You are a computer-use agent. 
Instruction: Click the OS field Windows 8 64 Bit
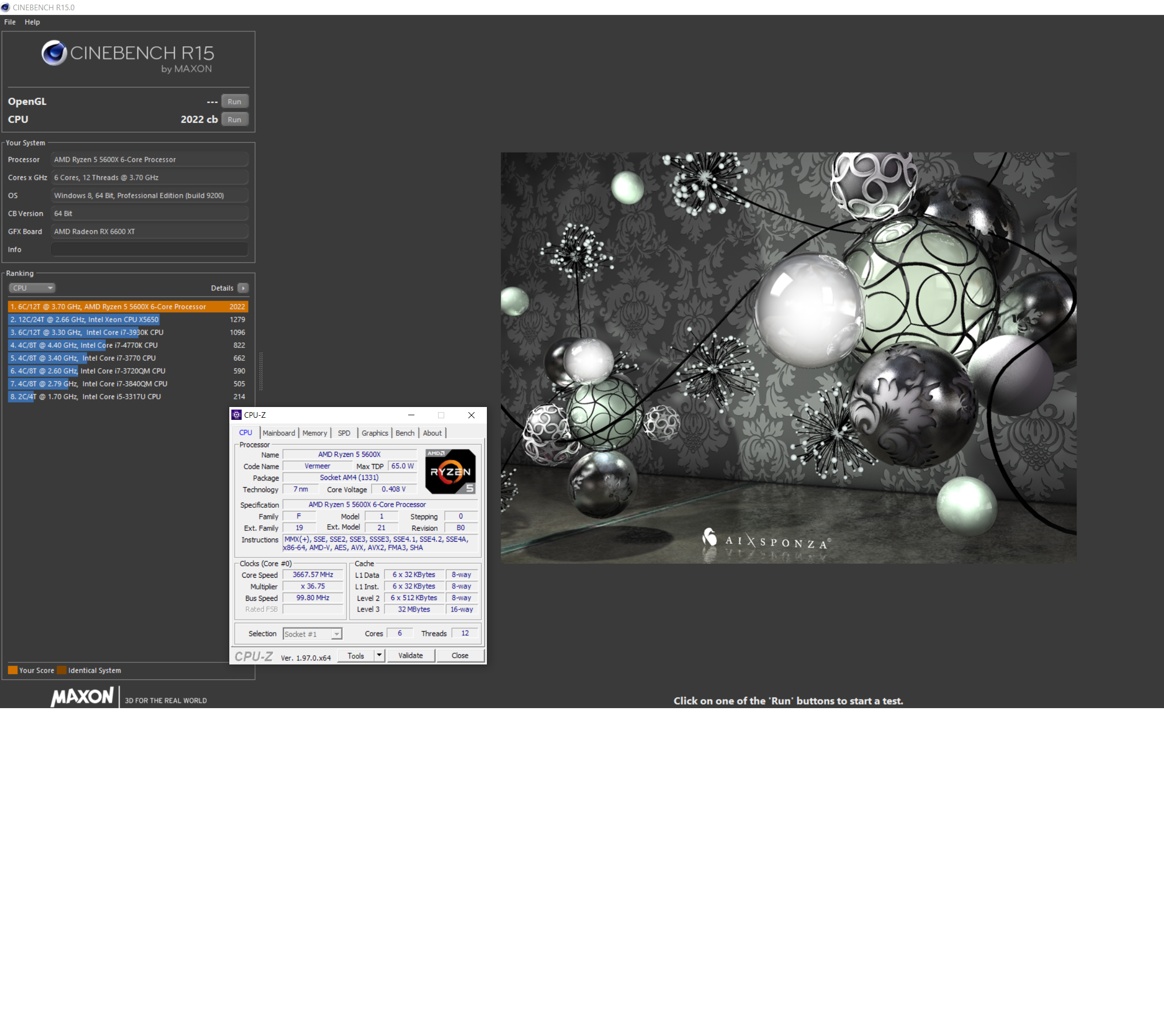tap(149, 195)
